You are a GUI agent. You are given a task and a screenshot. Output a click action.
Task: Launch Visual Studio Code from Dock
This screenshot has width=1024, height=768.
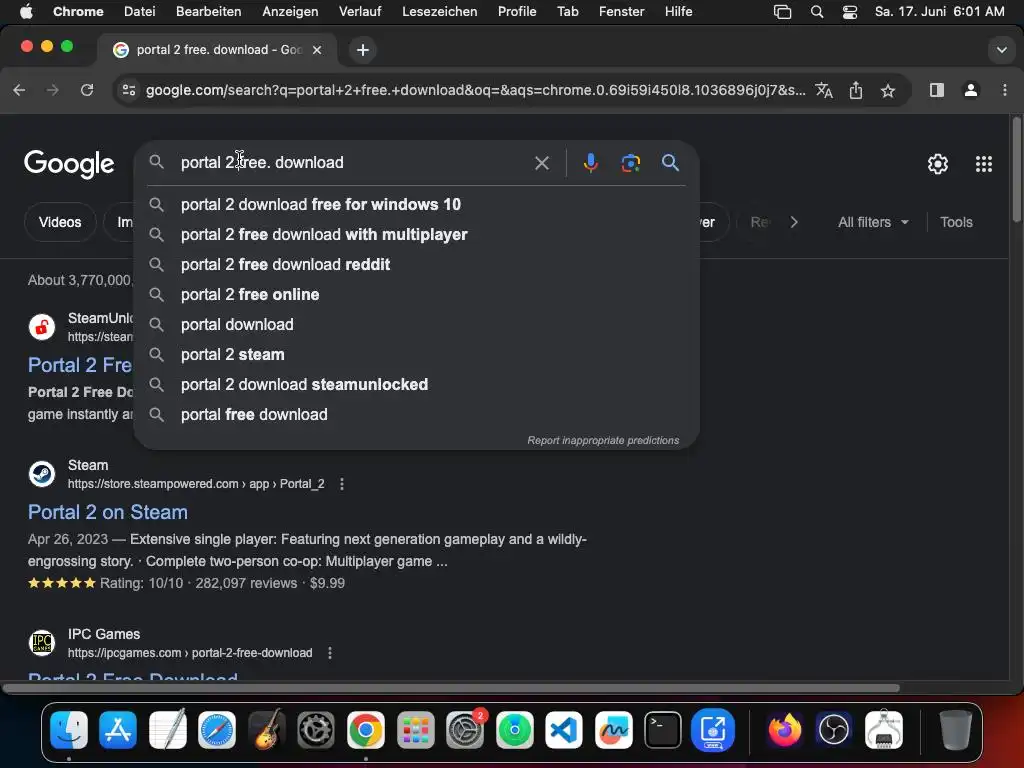[564, 729]
